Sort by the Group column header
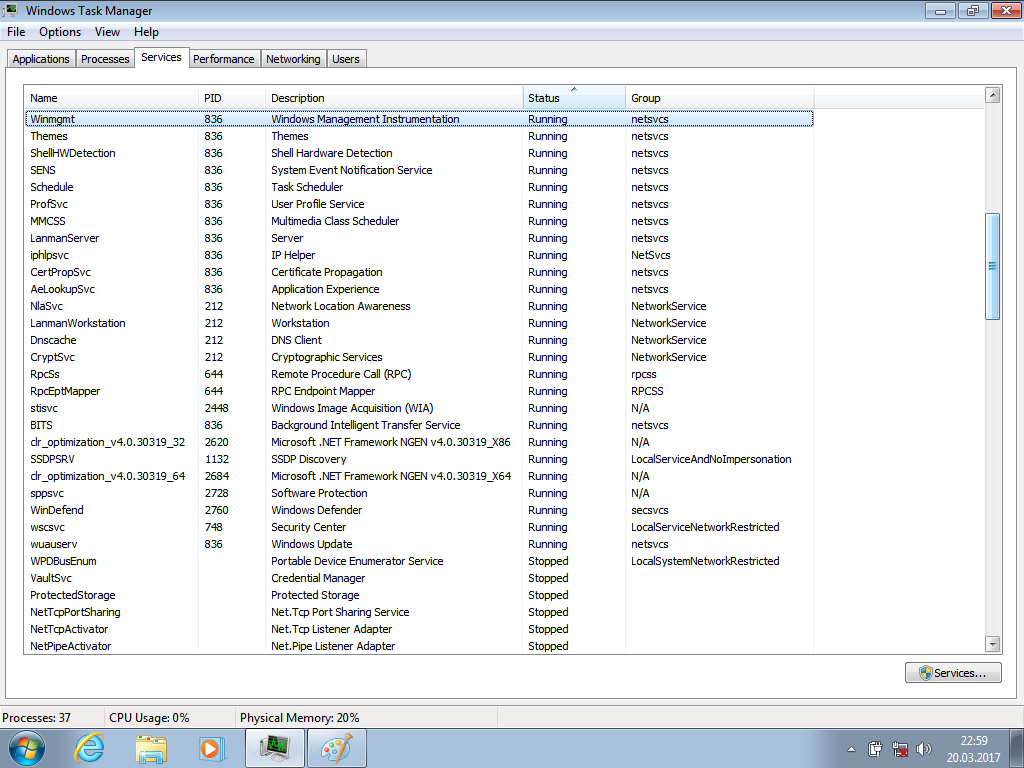The image size is (1024, 768). (x=720, y=98)
